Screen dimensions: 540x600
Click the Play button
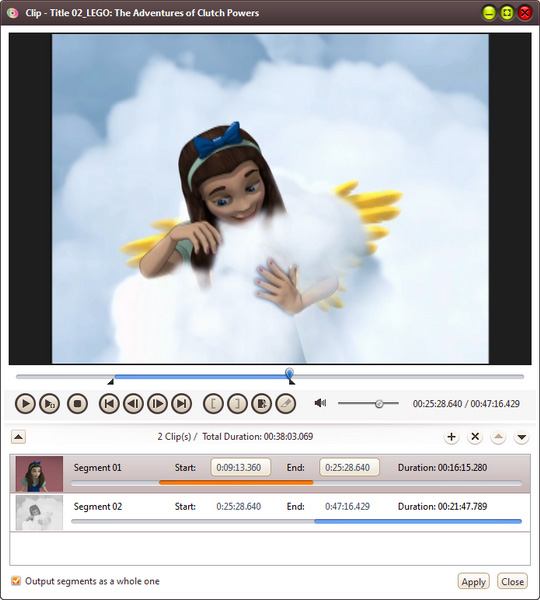25,403
